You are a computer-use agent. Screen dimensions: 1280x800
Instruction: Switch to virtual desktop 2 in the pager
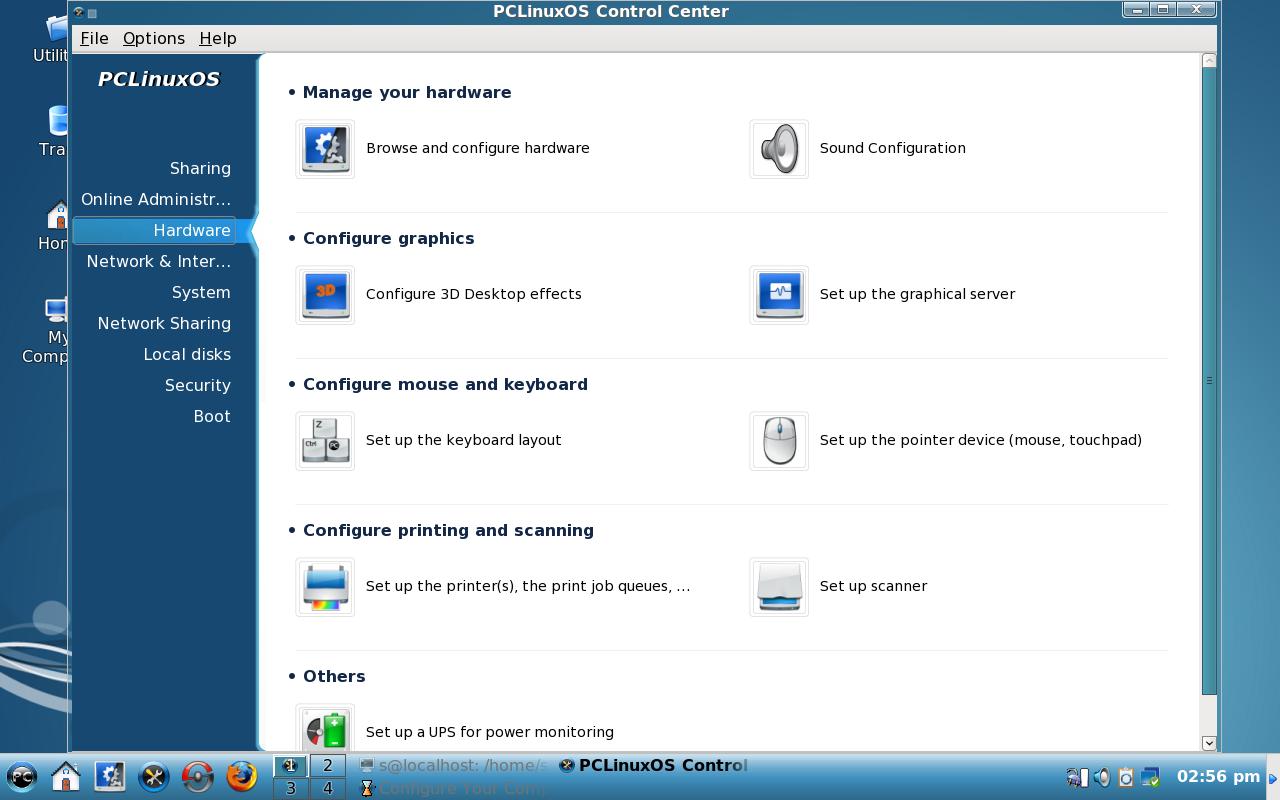pyautogui.click(x=327, y=766)
